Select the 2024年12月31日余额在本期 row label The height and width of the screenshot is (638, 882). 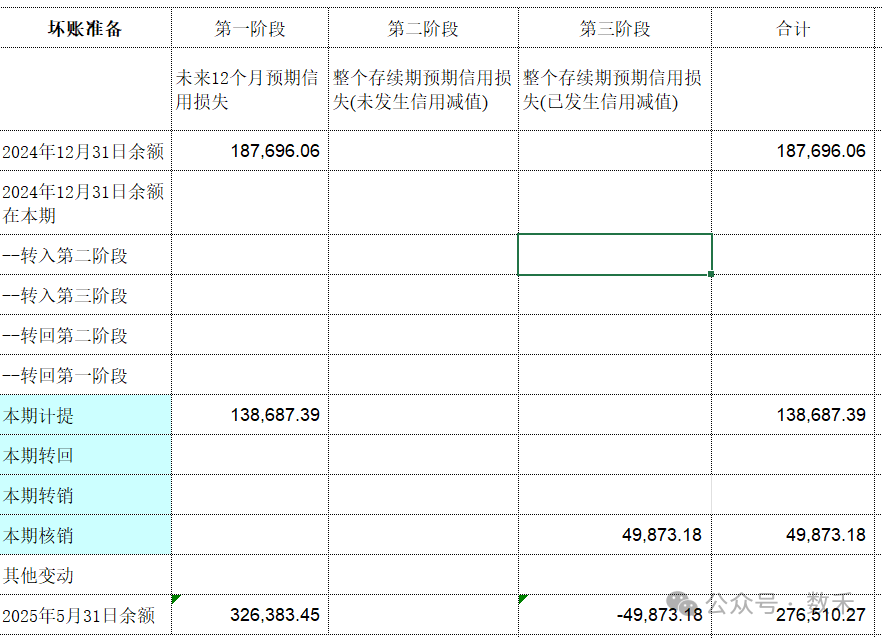coord(85,203)
